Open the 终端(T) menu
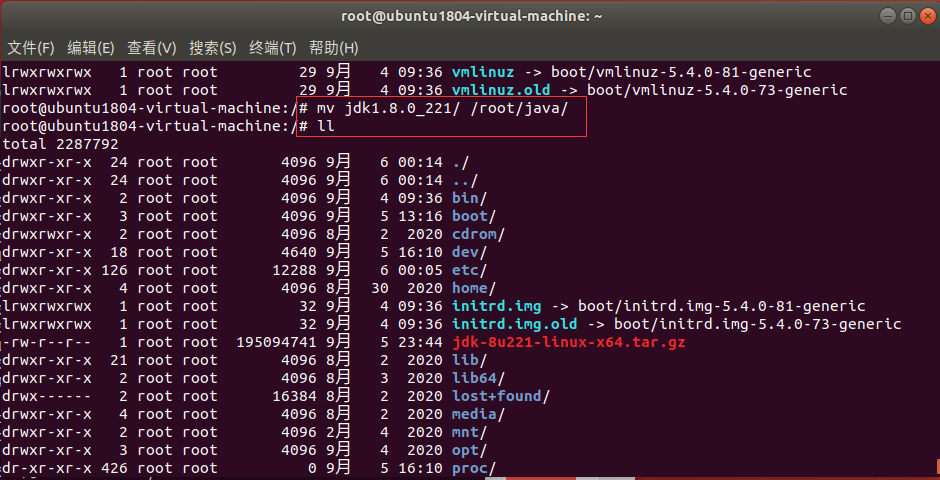Viewport: 940px width, 480px height. 273,48
